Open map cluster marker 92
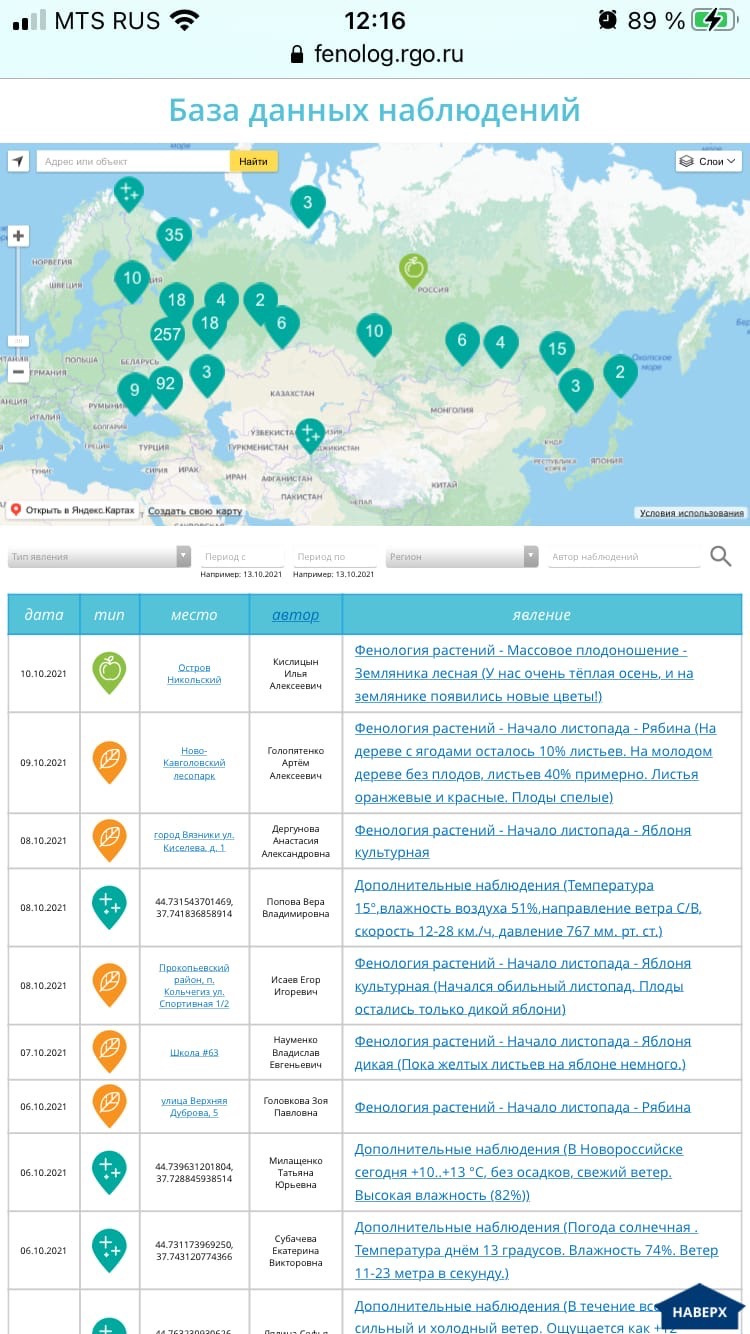The height and width of the screenshot is (1334, 750). (165, 384)
